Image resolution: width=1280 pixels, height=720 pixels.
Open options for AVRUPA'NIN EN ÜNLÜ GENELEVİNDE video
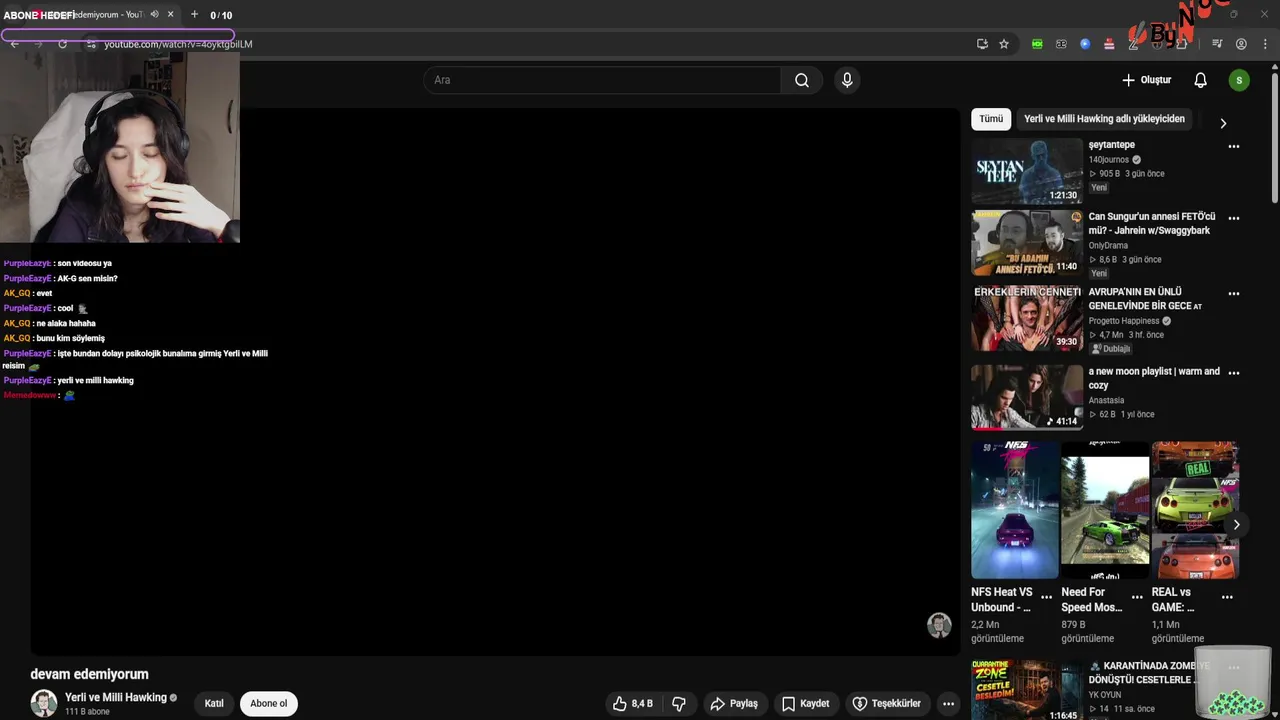pyautogui.click(x=1234, y=294)
